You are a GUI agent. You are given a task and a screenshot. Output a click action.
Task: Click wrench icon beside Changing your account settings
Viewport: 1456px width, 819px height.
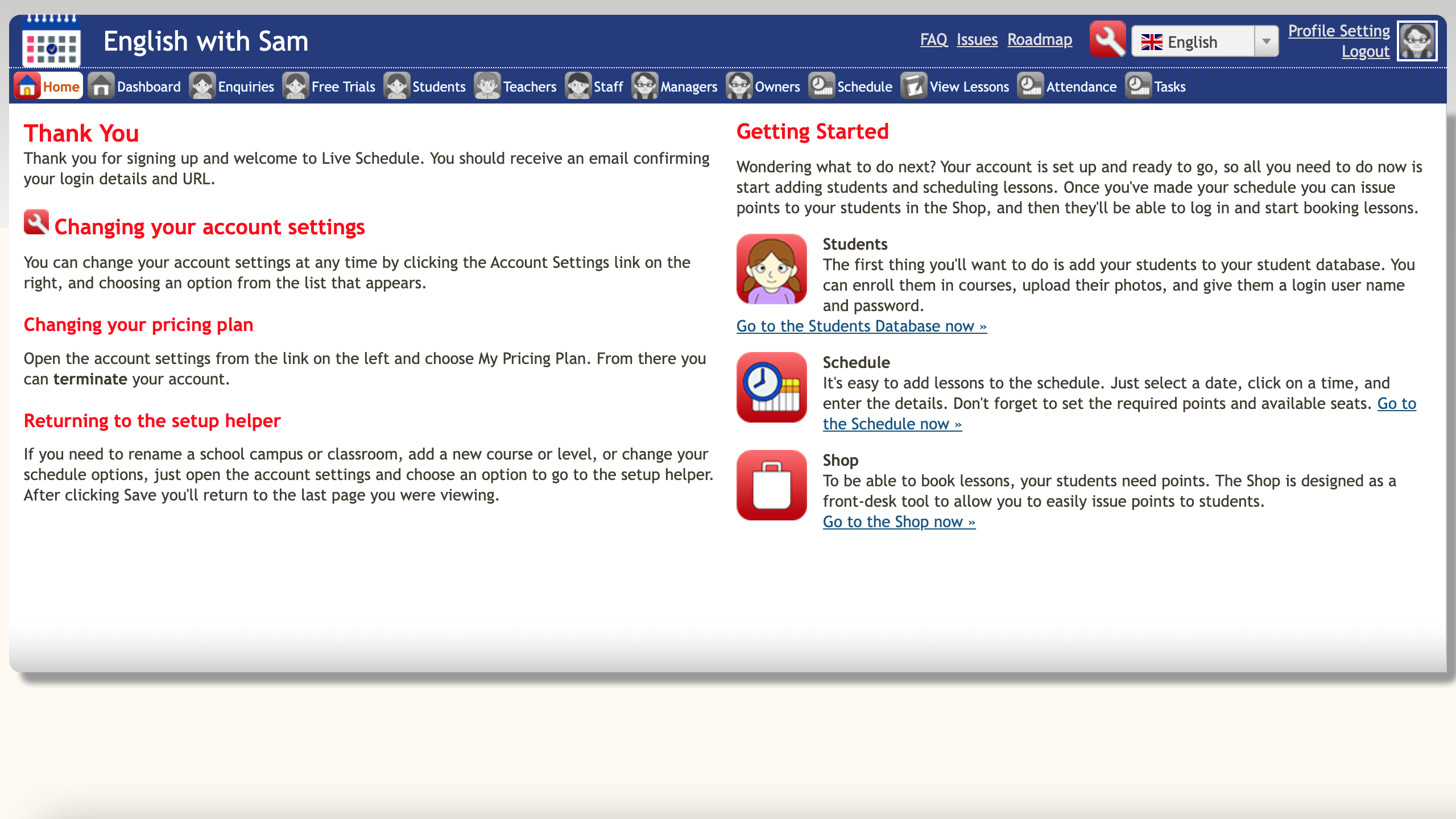pyautogui.click(x=36, y=222)
